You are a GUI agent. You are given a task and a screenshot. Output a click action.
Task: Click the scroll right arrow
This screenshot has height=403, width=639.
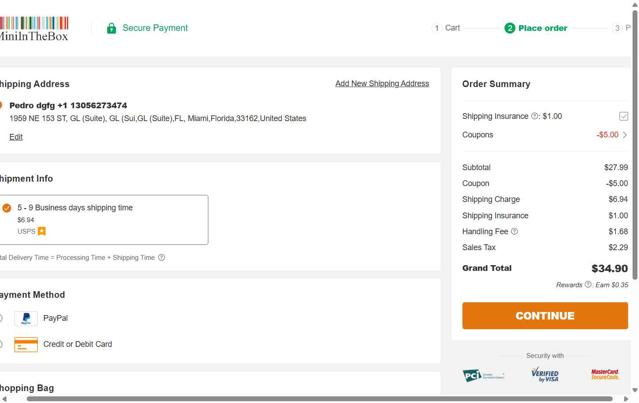(x=626, y=399)
